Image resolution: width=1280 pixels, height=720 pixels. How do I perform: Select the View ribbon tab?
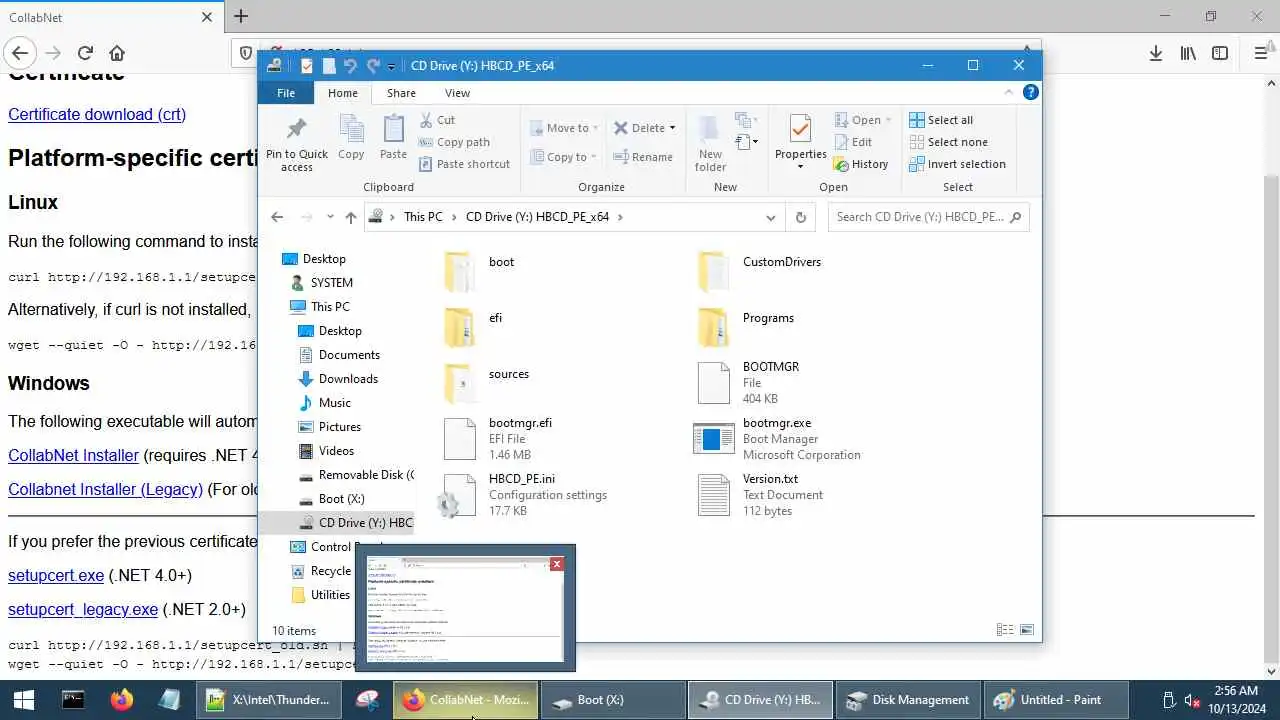[457, 93]
